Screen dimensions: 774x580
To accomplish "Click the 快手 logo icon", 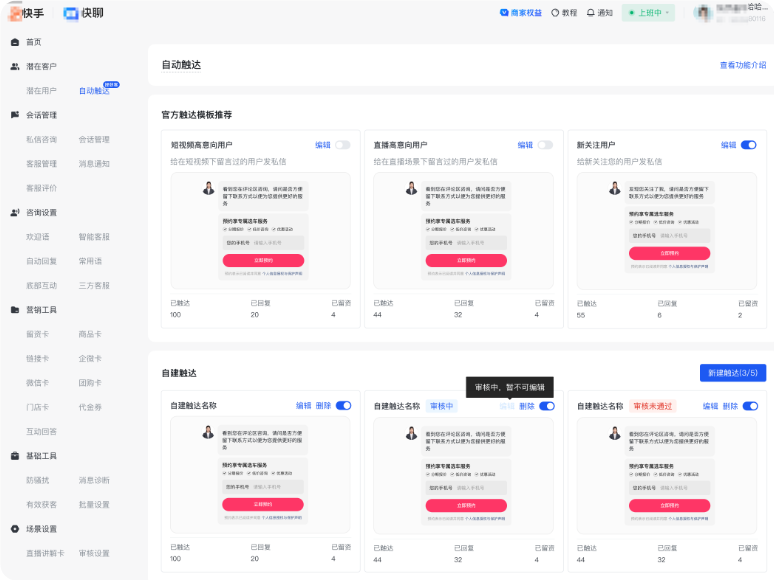I will point(16,13).
